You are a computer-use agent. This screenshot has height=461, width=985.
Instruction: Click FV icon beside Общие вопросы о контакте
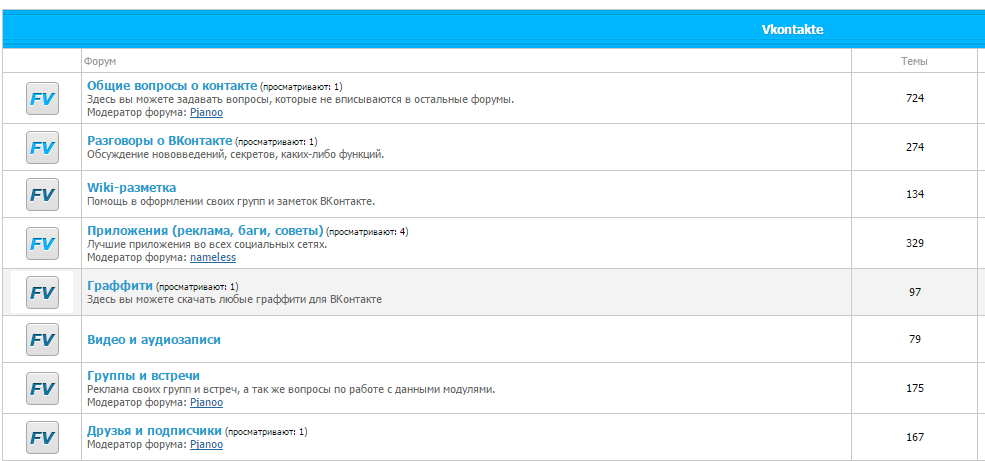tap(42, 99)
